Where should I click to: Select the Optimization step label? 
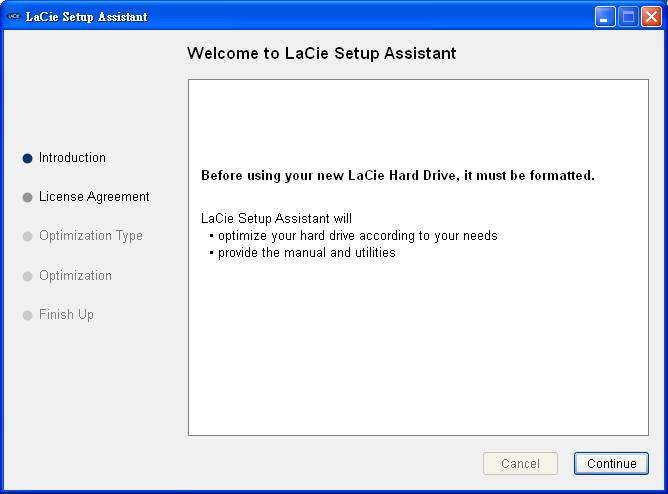pos(75,276)
